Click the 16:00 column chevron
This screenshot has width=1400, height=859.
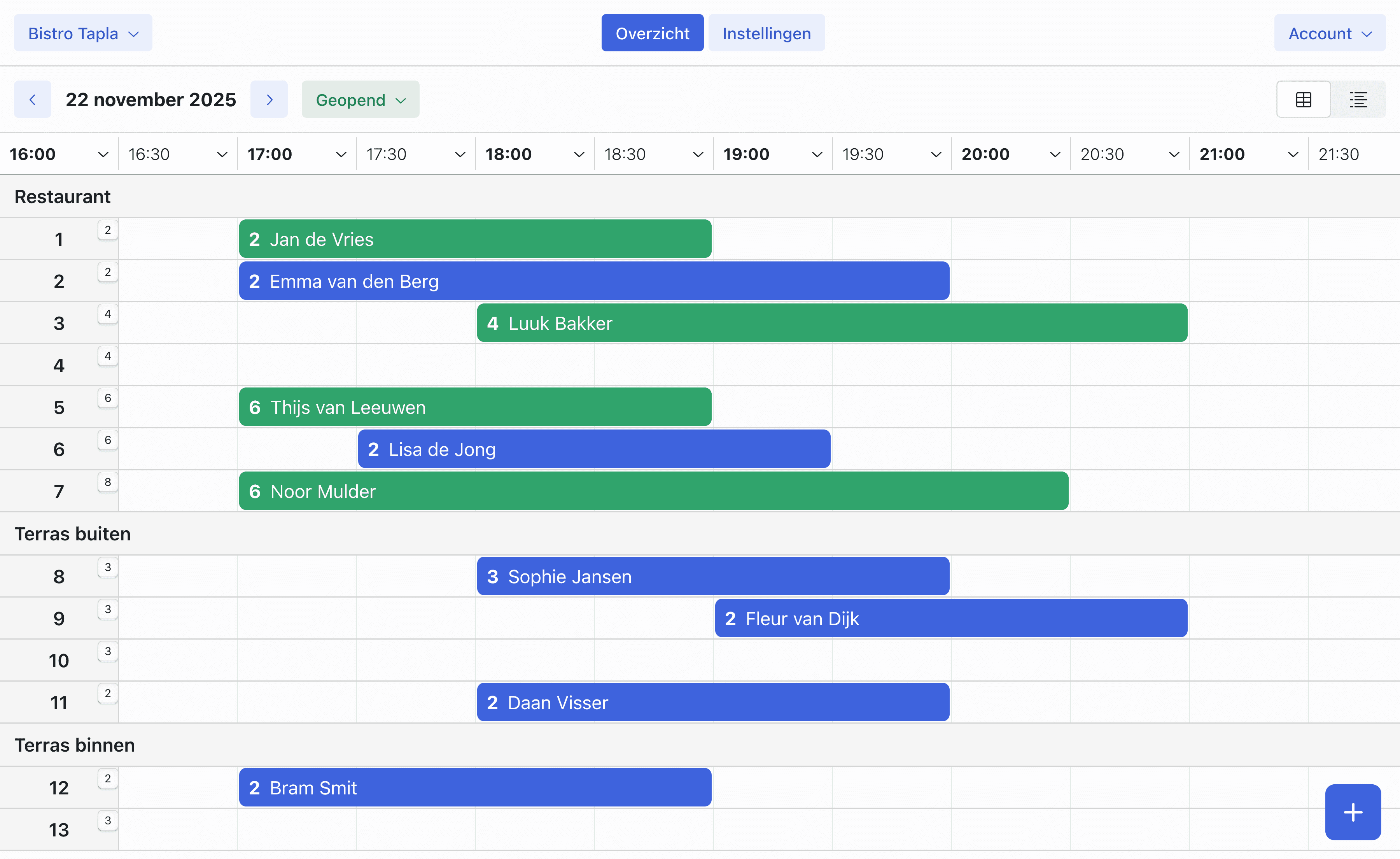click(103, 154)
